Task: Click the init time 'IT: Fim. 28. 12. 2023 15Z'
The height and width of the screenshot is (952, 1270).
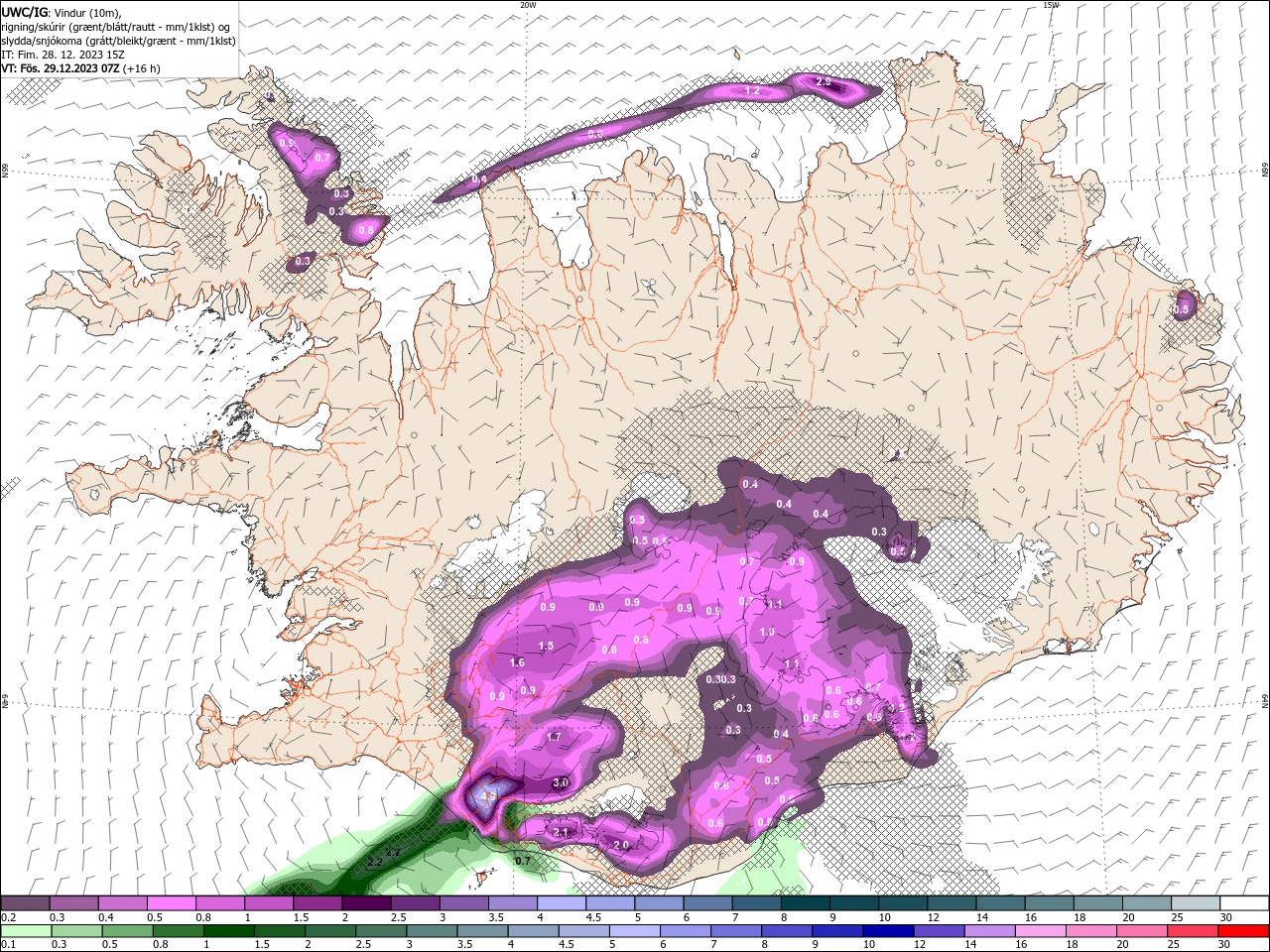Action: coord(63,55)
